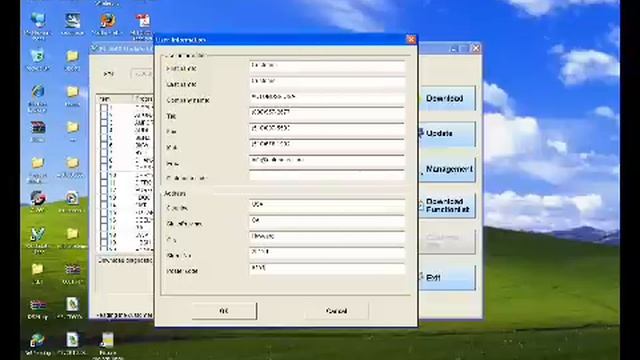The width and height of the screenshot is (640, 360).
Task: Click the Country field showing USA
Action: point(327,206)
